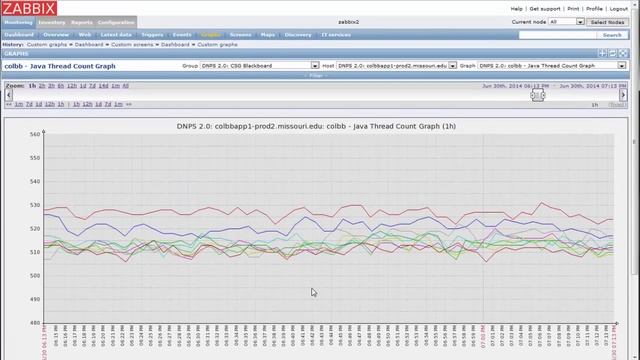Click the Search button

[x=612, y=35]
